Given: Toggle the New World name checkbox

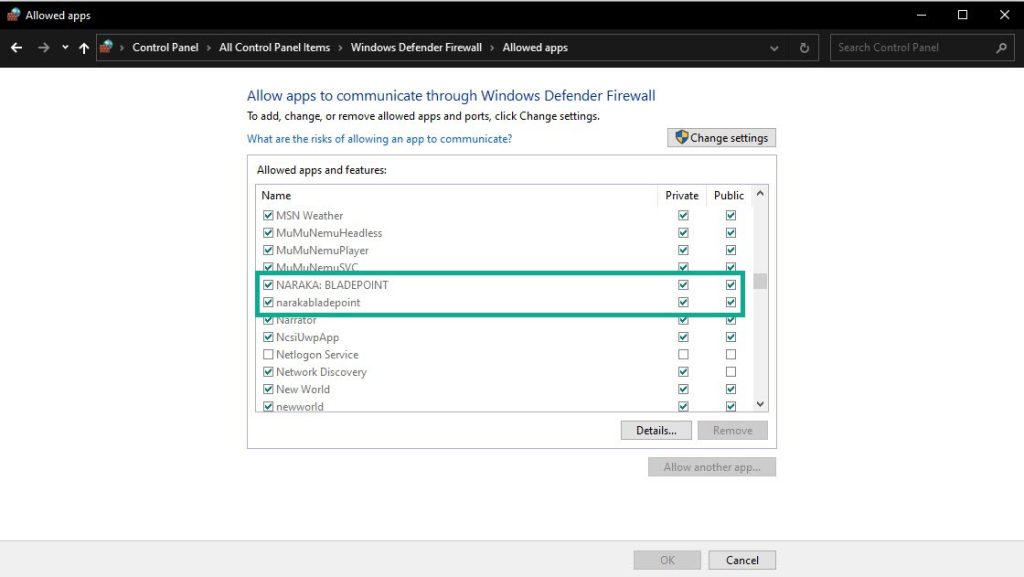Looking at the screenshot, I should [268, 390].
